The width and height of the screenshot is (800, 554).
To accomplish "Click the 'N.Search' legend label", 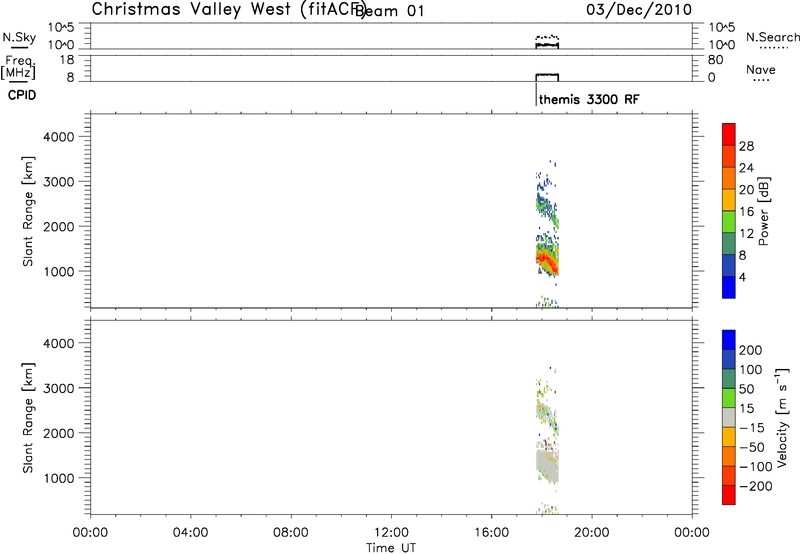I will pos(773,37).
